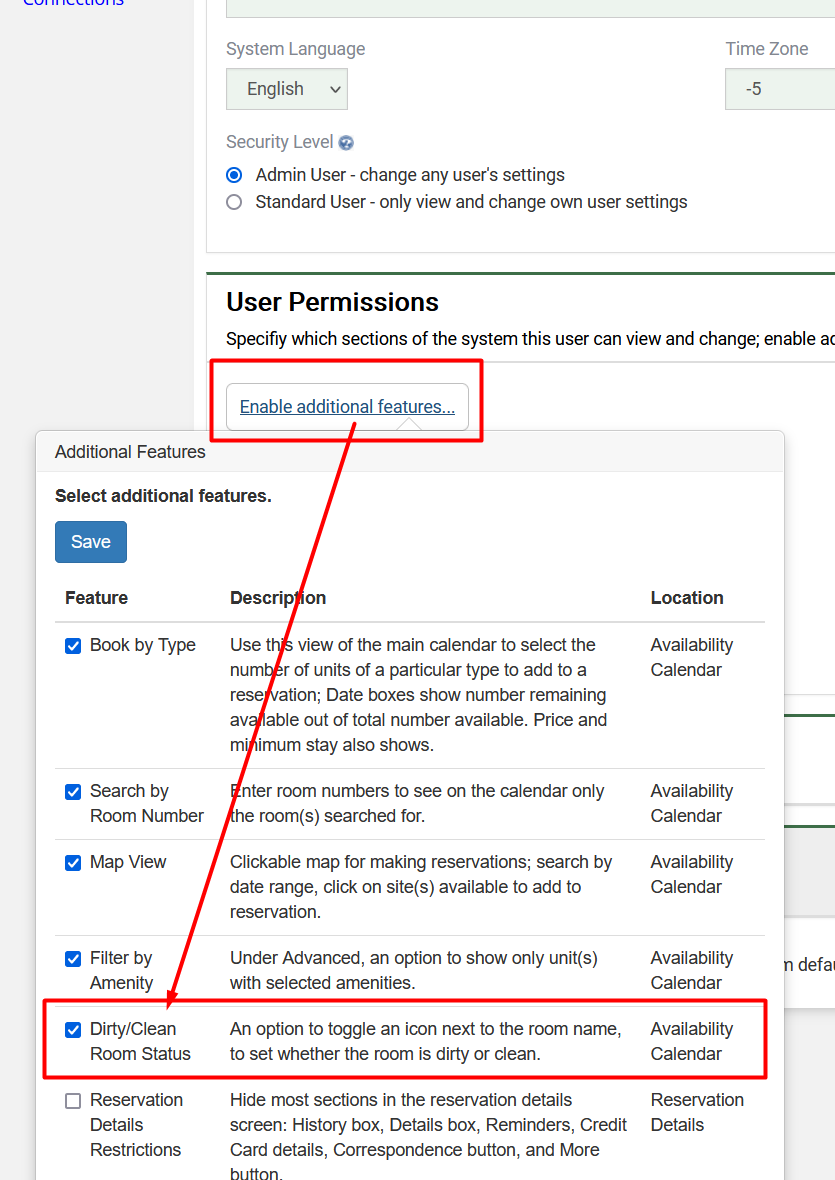
Task: Click the Description column header
Action: pos(278,598)
